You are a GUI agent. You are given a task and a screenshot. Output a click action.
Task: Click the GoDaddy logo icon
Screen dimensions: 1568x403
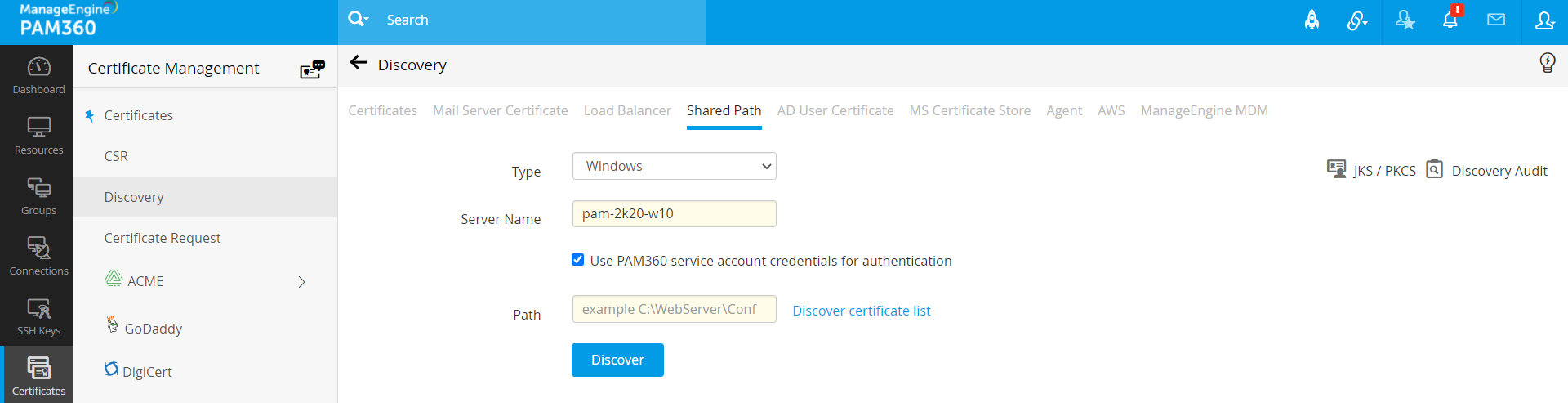coord(113,325)
